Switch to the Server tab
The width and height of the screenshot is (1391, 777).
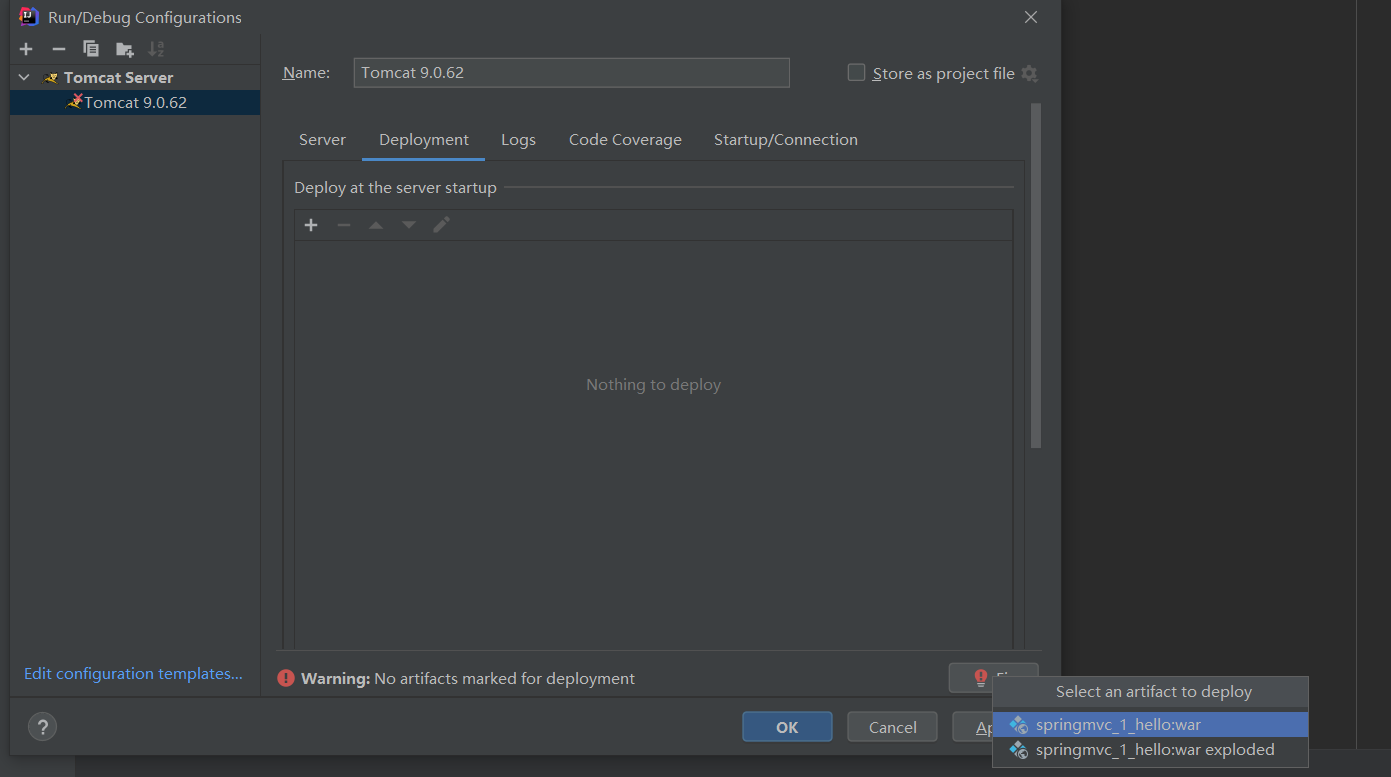tap(322, 139)
